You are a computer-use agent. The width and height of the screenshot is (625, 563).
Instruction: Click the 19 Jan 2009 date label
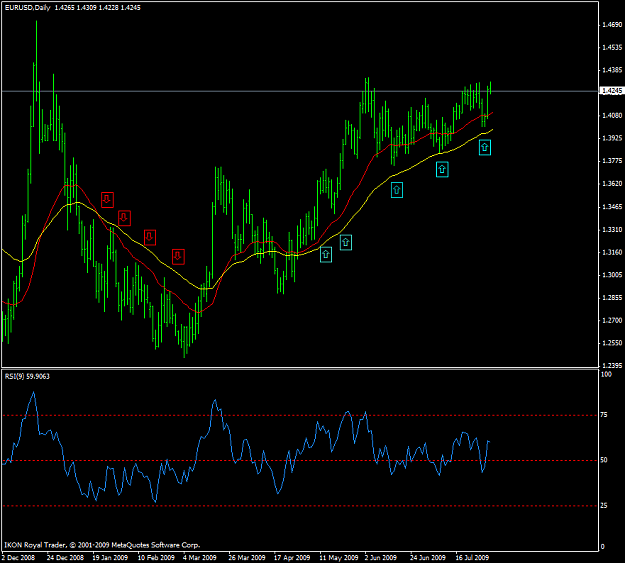110,557
